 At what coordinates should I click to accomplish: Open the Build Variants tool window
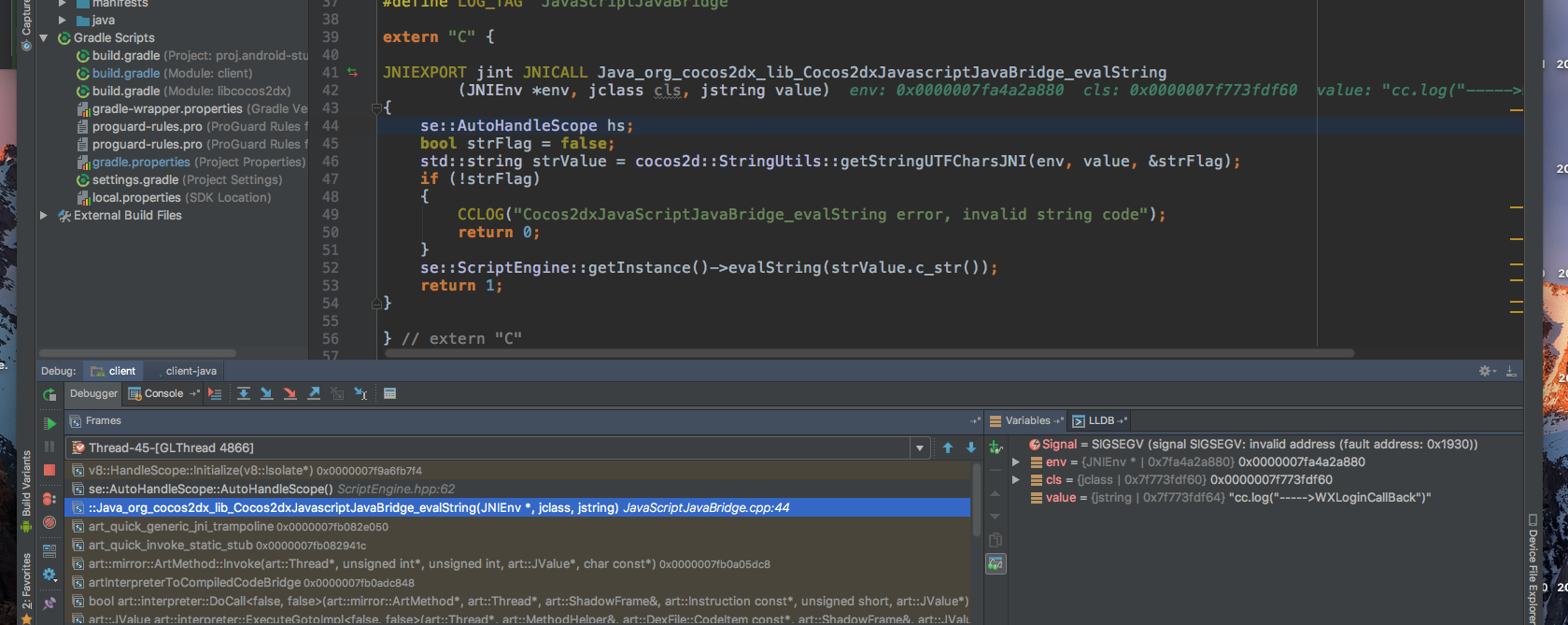26,490
